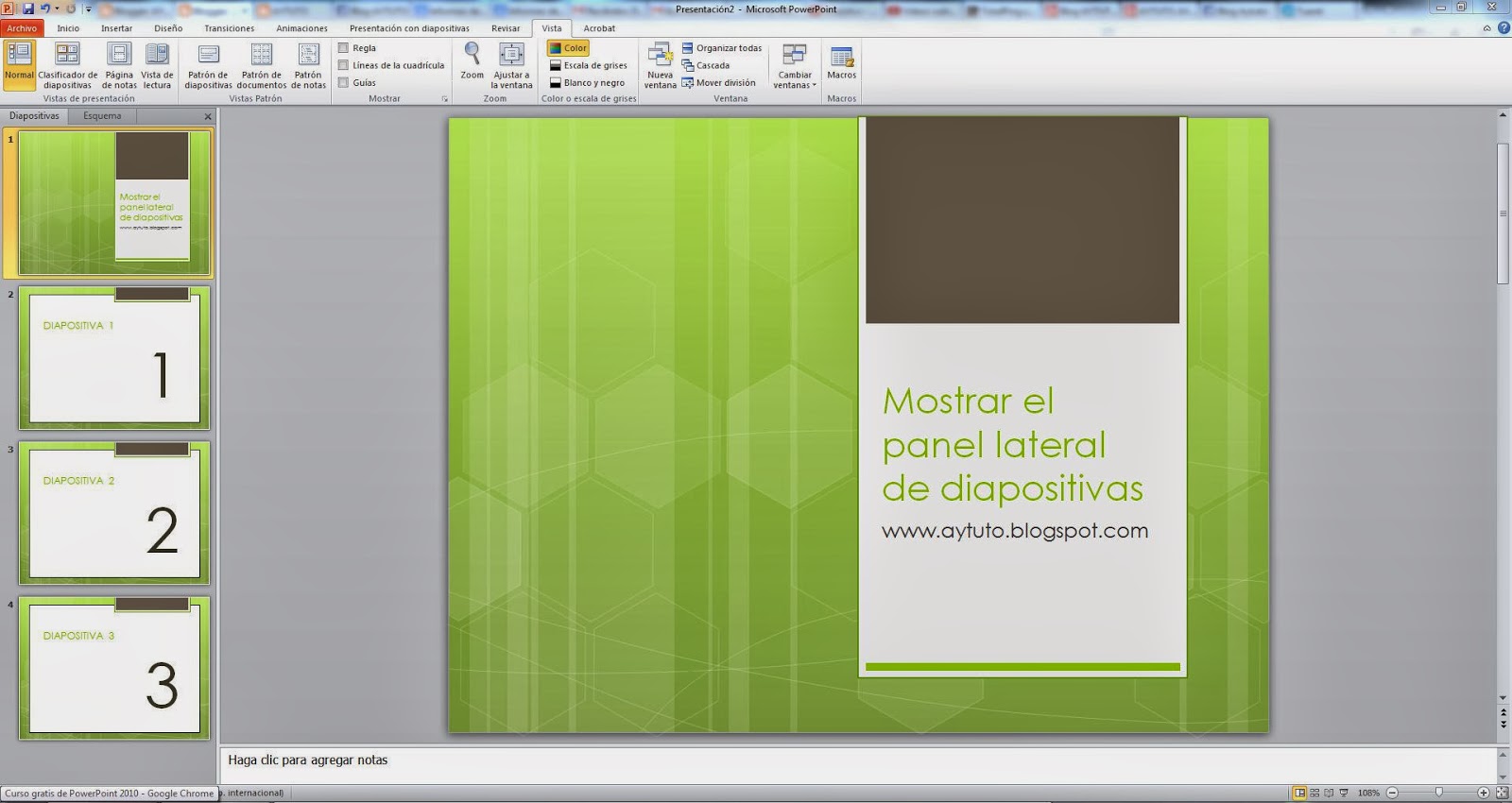Fit slide to current window in status bar
The image size is (1512, 803).
click(x=1502, y=793)
